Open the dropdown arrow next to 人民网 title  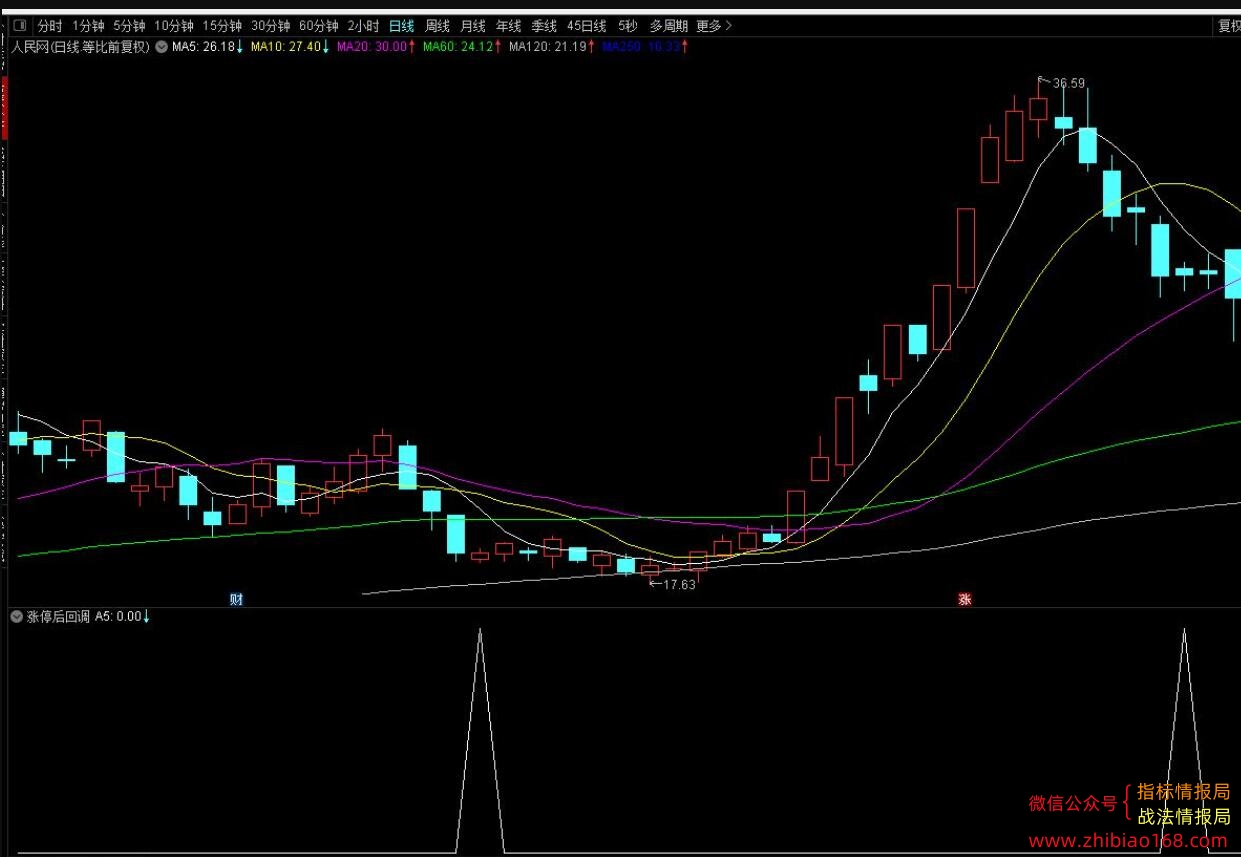pyautogui.click(x=161, y=46)
